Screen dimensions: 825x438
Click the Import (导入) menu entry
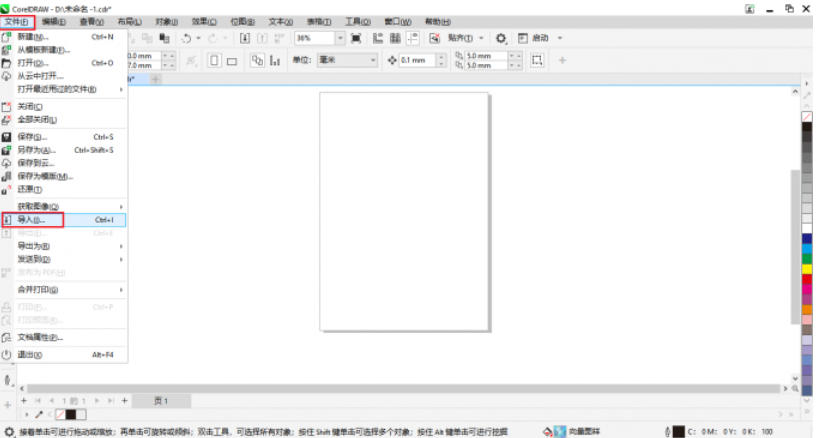(x=33, y=219)
